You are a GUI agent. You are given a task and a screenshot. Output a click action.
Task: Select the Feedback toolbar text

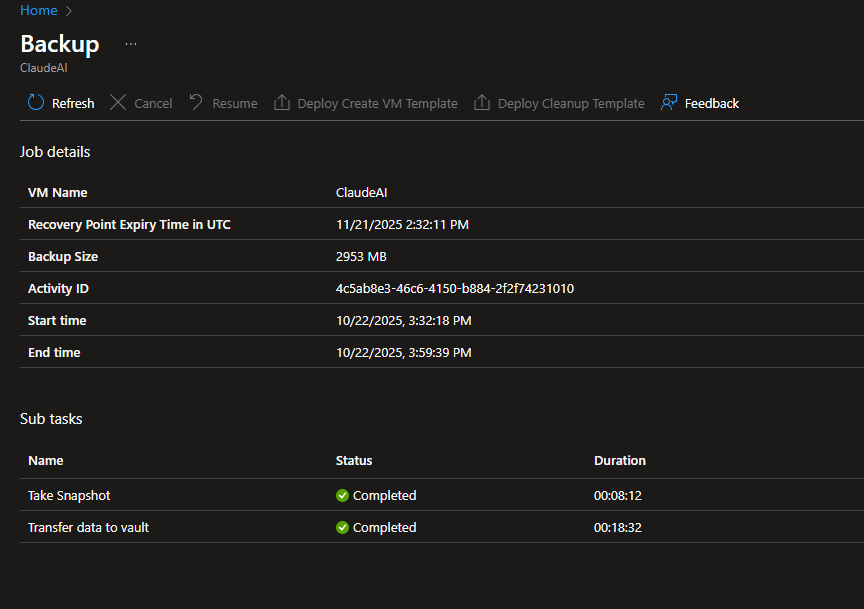(711, 104)
